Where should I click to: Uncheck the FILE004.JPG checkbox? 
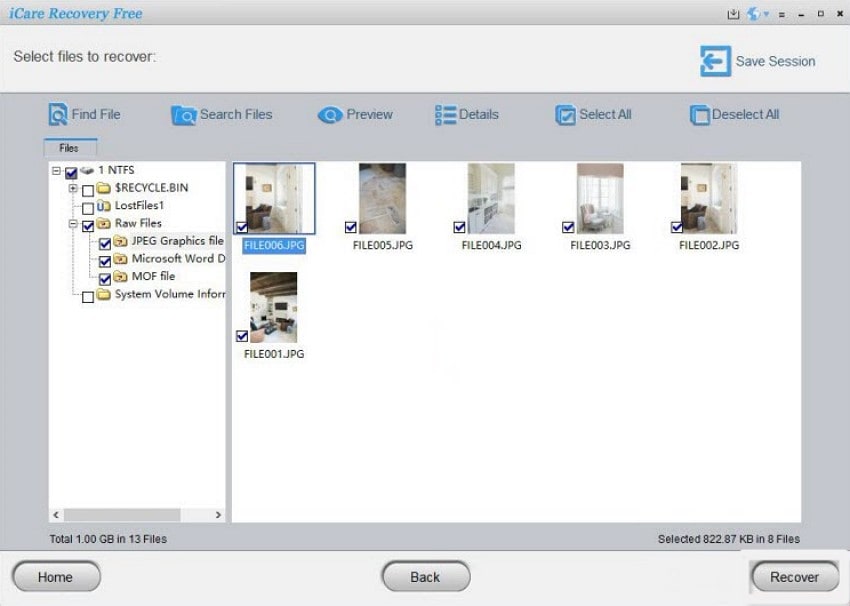tap(459, 227)
